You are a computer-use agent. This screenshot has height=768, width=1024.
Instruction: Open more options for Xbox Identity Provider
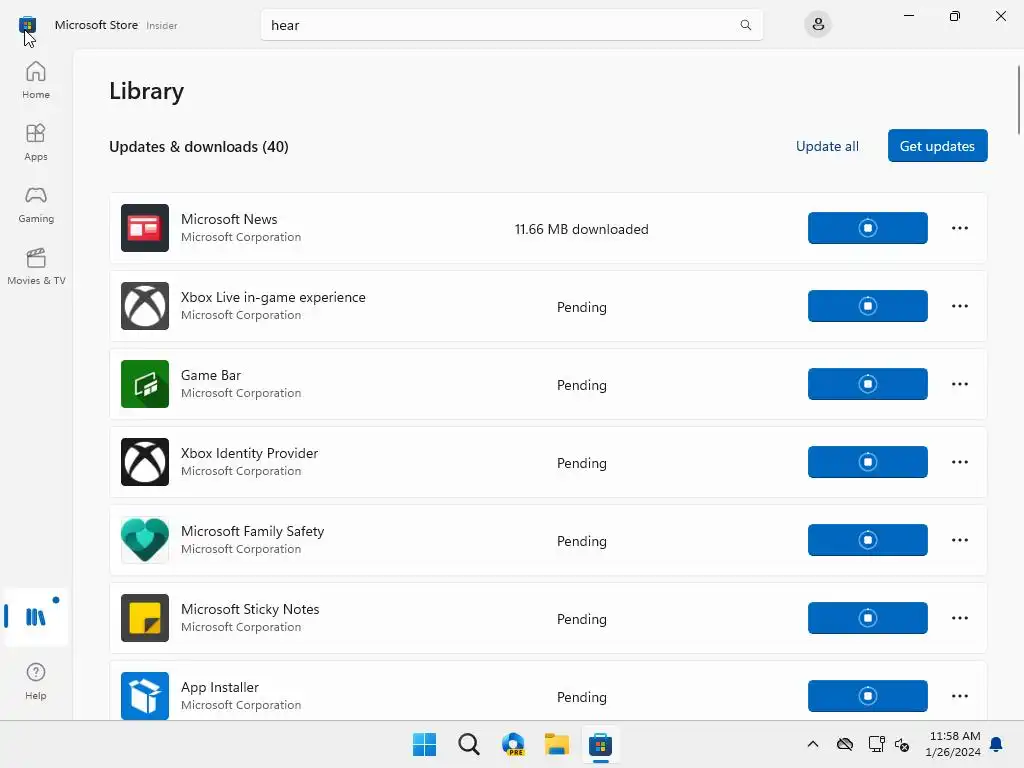959,462
